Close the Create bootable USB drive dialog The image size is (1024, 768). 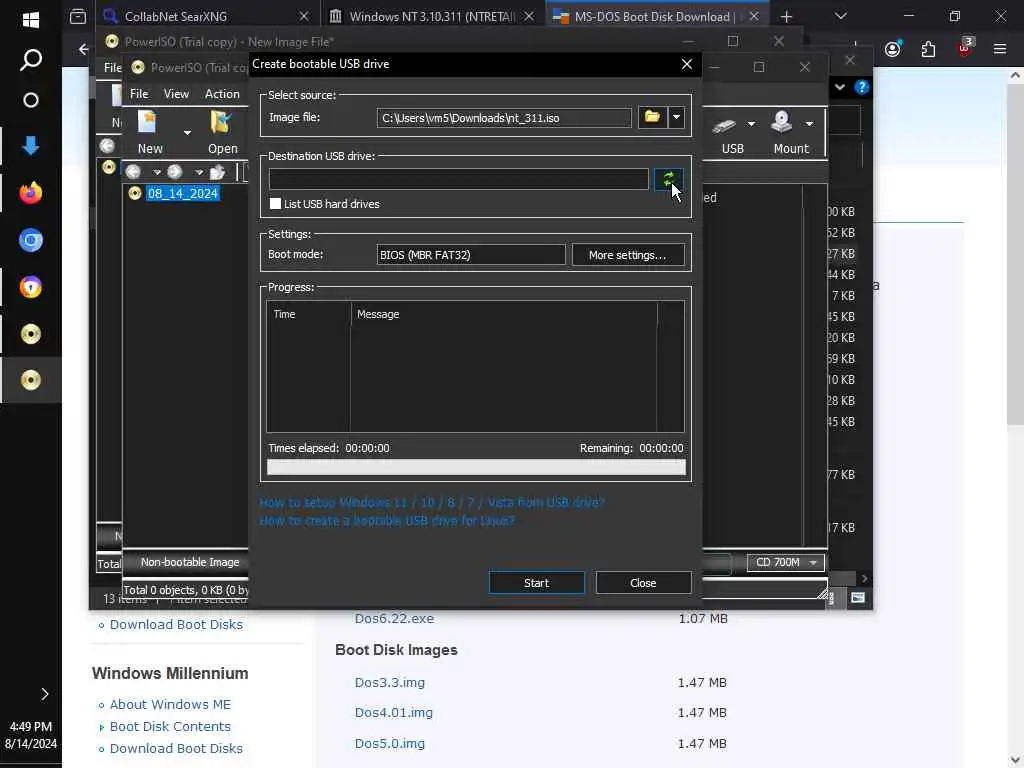[x=686, y=64]
